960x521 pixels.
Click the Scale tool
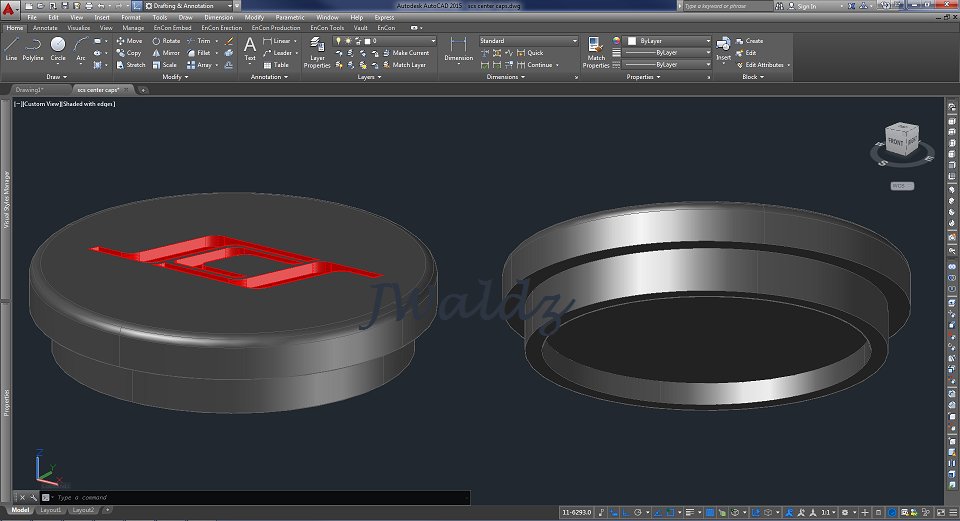tap(164, 65)
